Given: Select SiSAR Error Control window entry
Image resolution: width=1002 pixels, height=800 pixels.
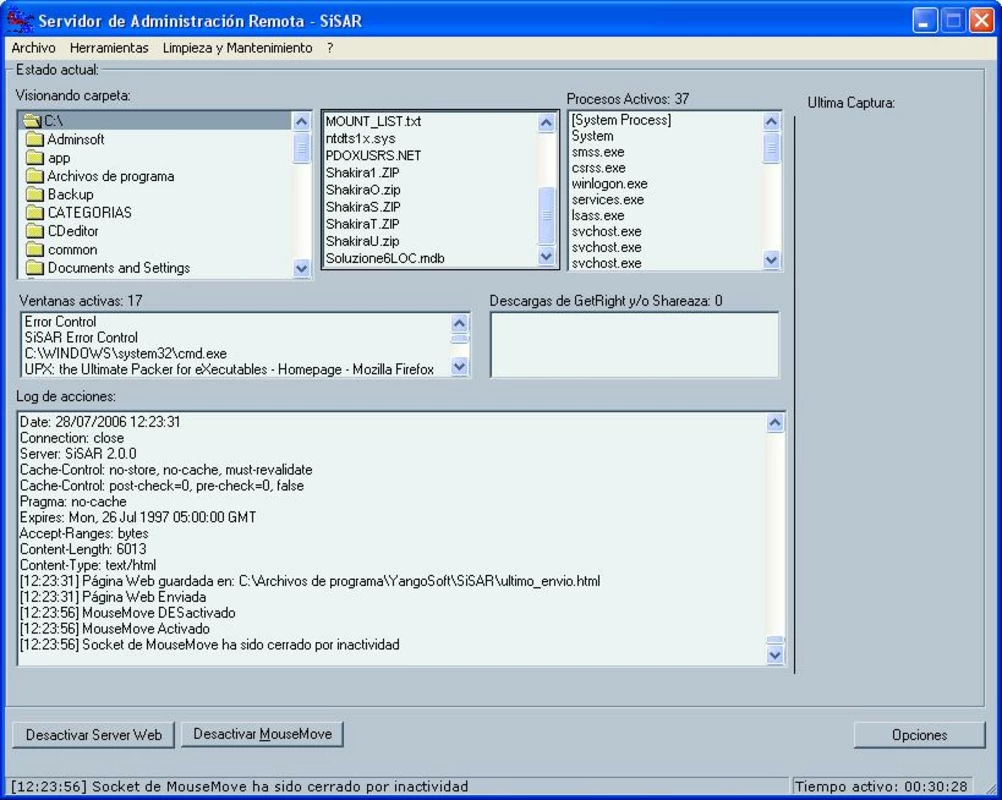Looking at the screenshot, I should pyautogui.click(x=81, y=338).
